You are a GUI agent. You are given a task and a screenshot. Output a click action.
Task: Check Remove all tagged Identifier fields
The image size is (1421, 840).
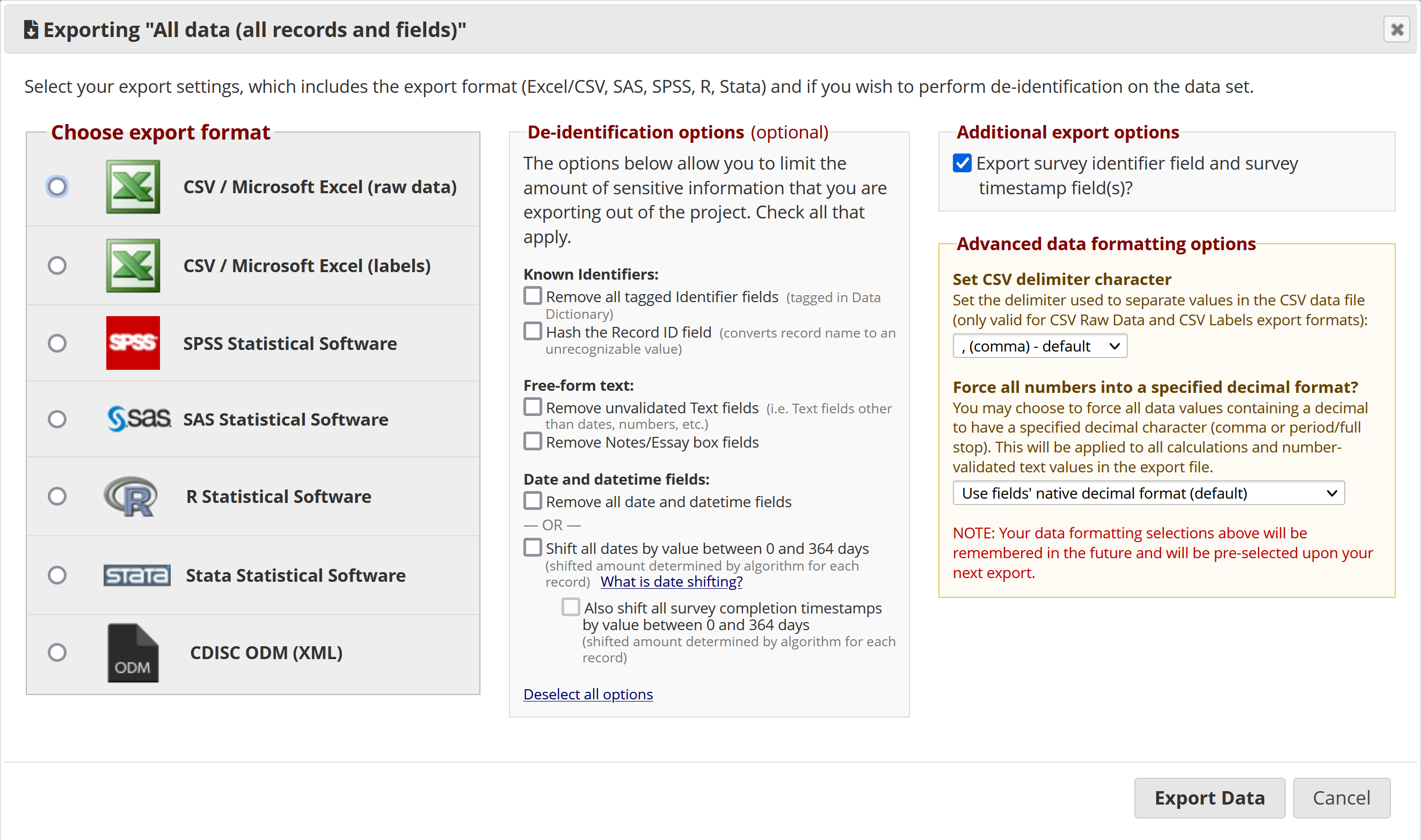pyautogui.click(x=533, y=295)
